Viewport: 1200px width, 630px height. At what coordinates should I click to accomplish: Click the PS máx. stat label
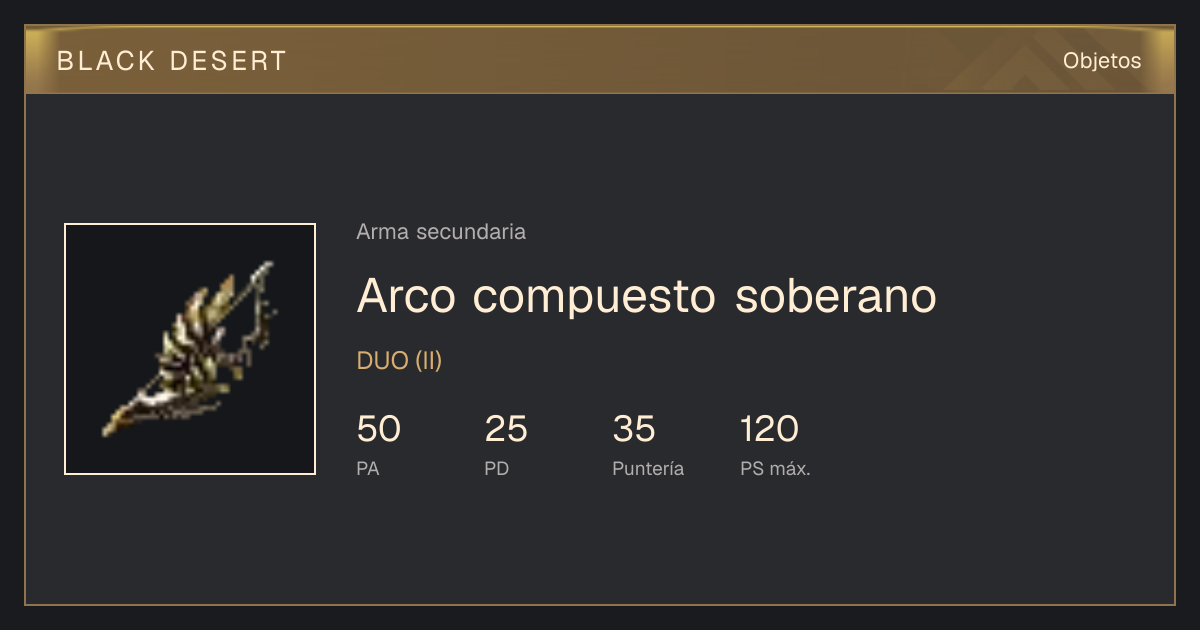coord(775,468)
